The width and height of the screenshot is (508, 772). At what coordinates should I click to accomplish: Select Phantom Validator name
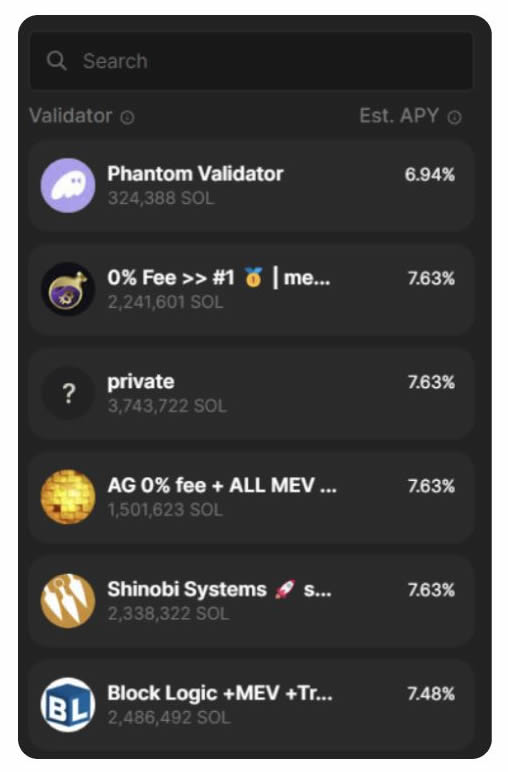pos(195,174)
